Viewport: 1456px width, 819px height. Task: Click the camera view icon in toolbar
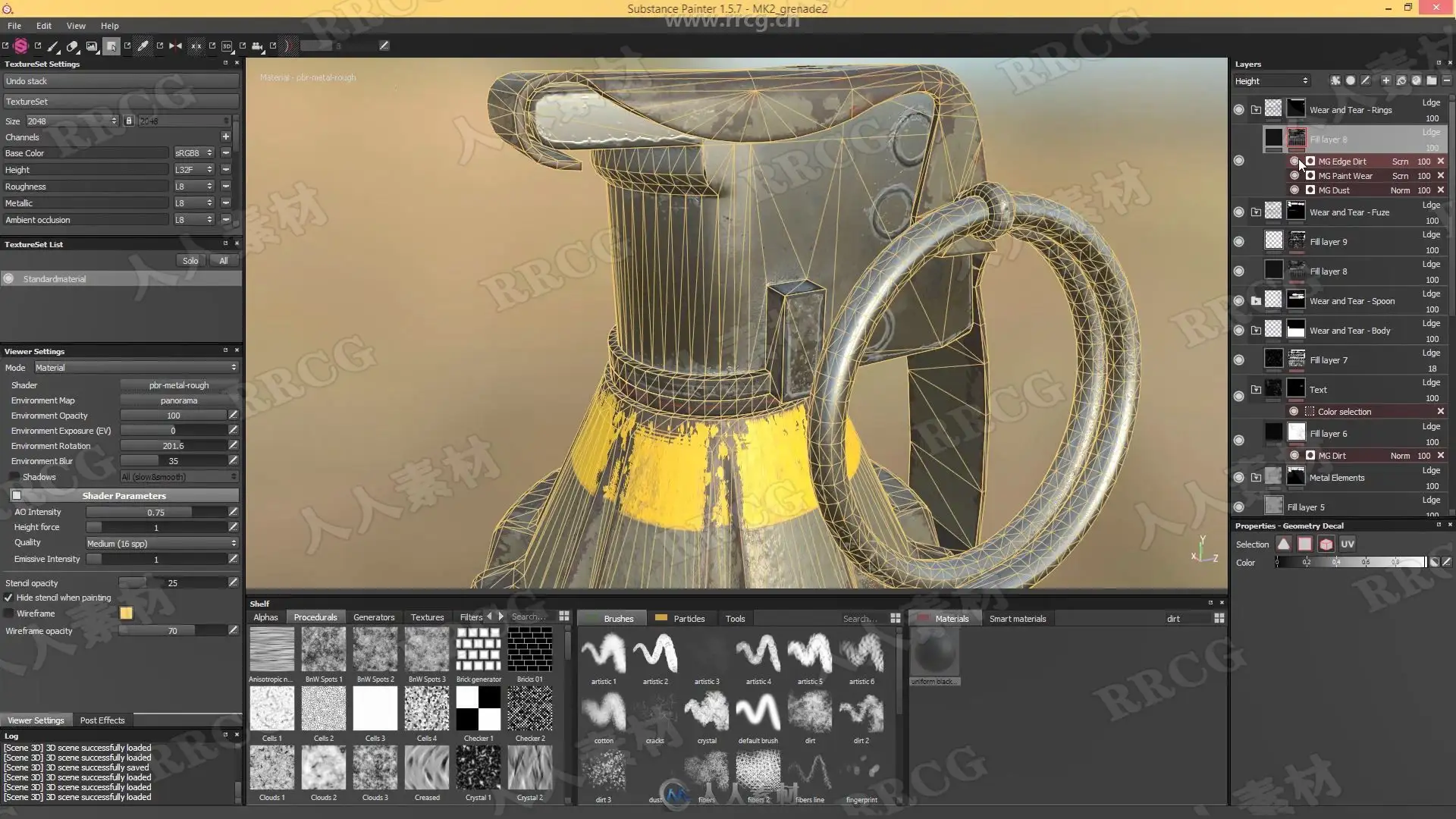pyautogui.click(x=257, y=46)
